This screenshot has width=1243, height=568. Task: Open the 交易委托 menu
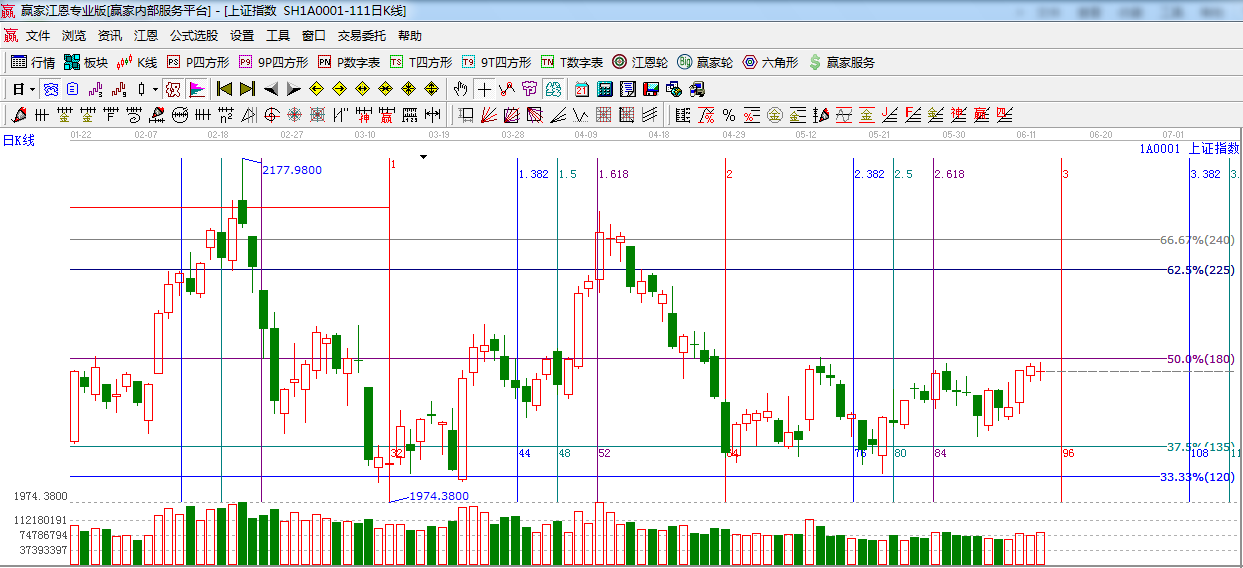(x=361, y=36)
